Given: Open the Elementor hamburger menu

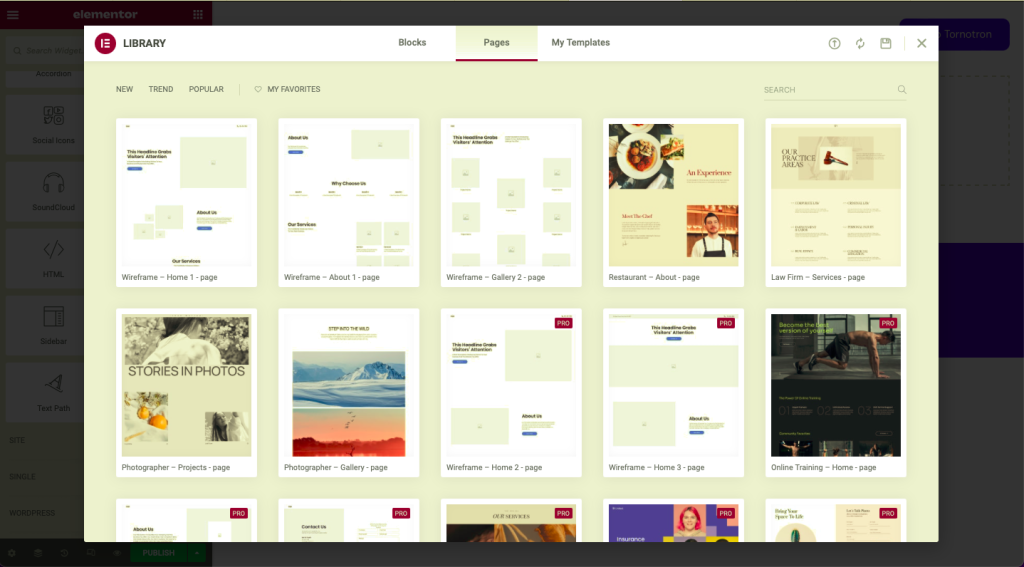Looking at the screenshot, I should pos(13,15).
